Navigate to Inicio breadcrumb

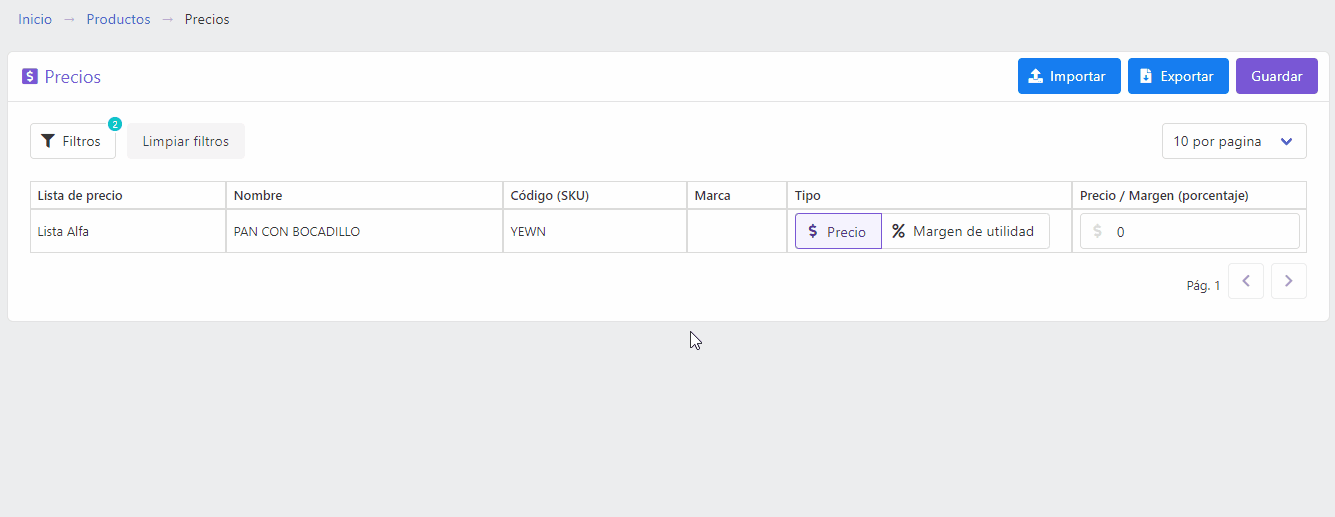coord(35,19)
